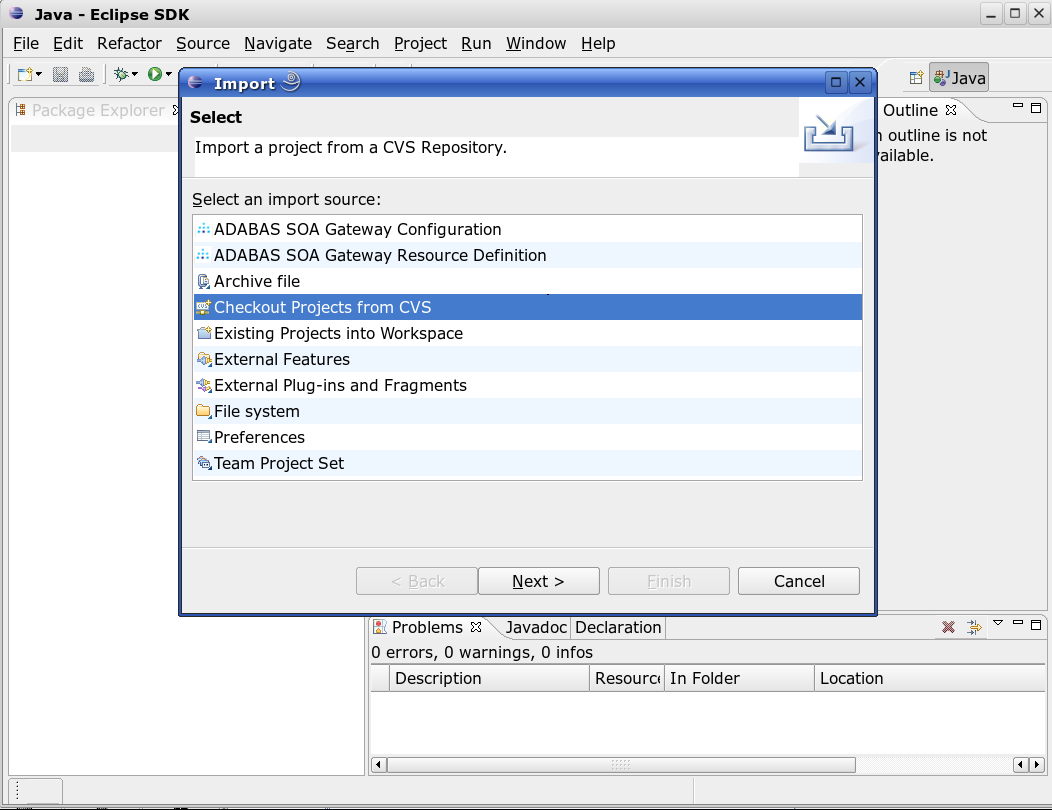The image size is (1052, 810).
Task: Open the Source menu
Action: tap(203, 44)
